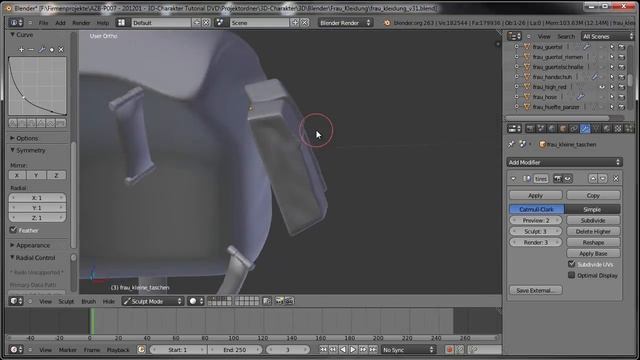Click the Blender info header editor icon
The image size is (640, 360).
[x=16, y=22]
